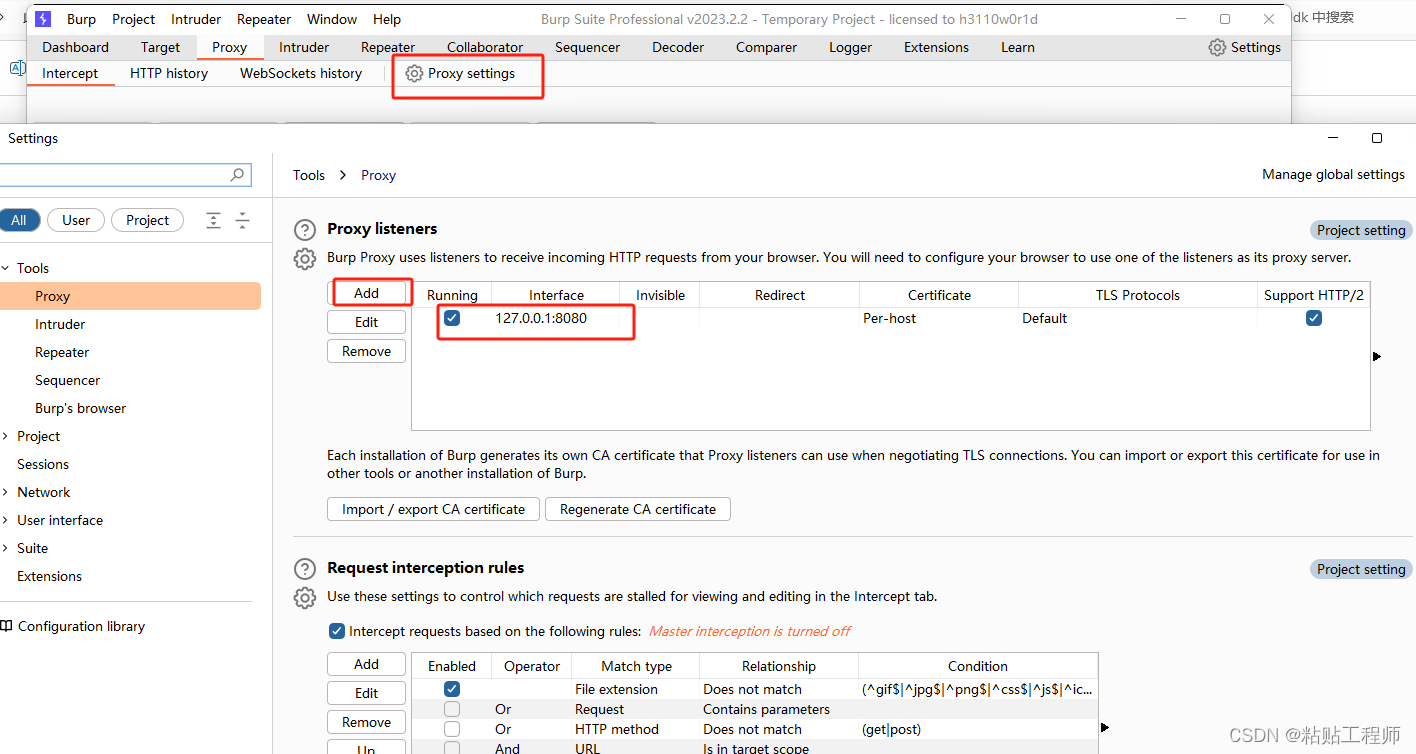
Task: Click gear icon under Request interception rules help
Action: coord(305,598)
